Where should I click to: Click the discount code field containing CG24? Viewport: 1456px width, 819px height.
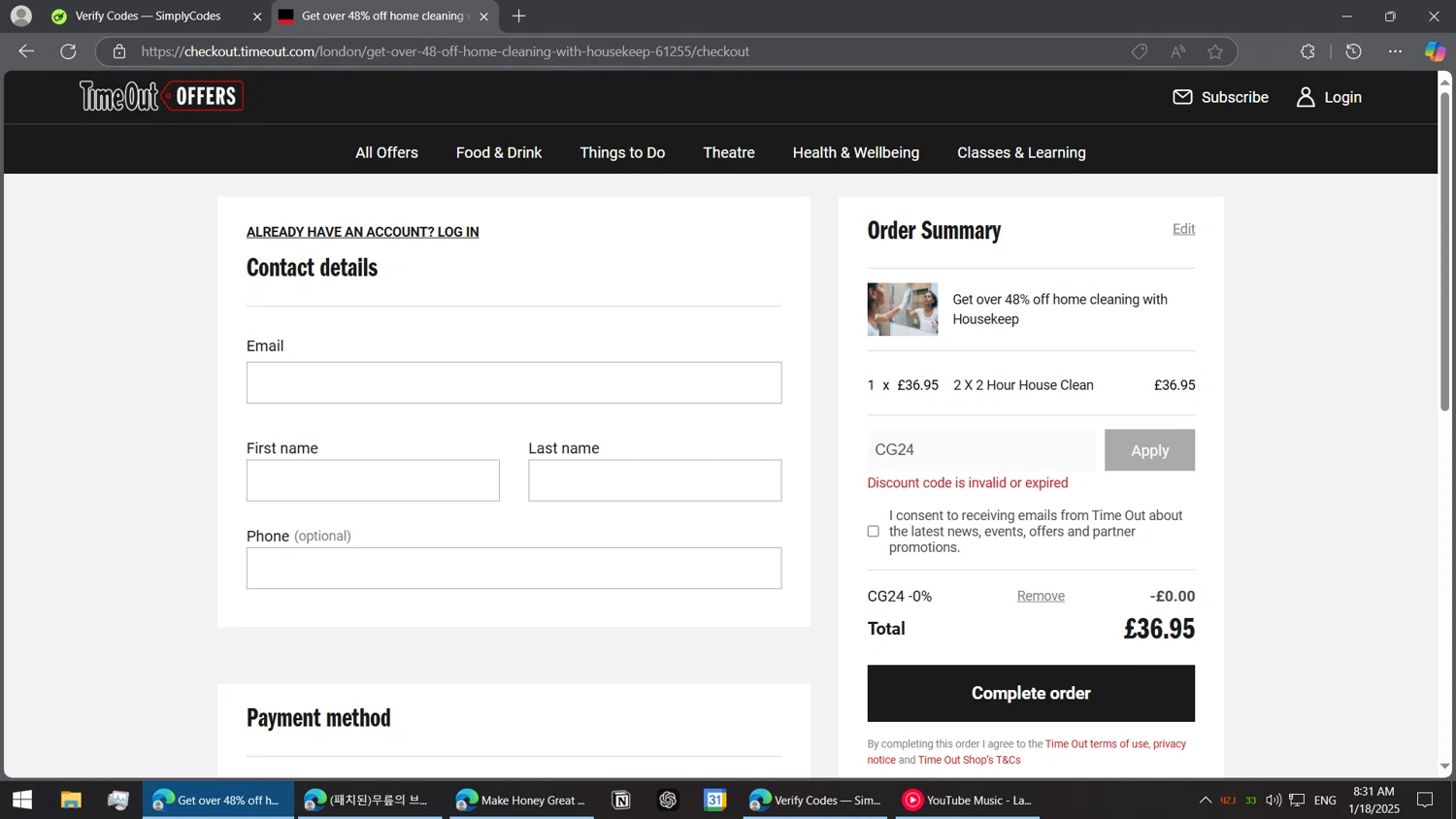click(x=981, y=450)
